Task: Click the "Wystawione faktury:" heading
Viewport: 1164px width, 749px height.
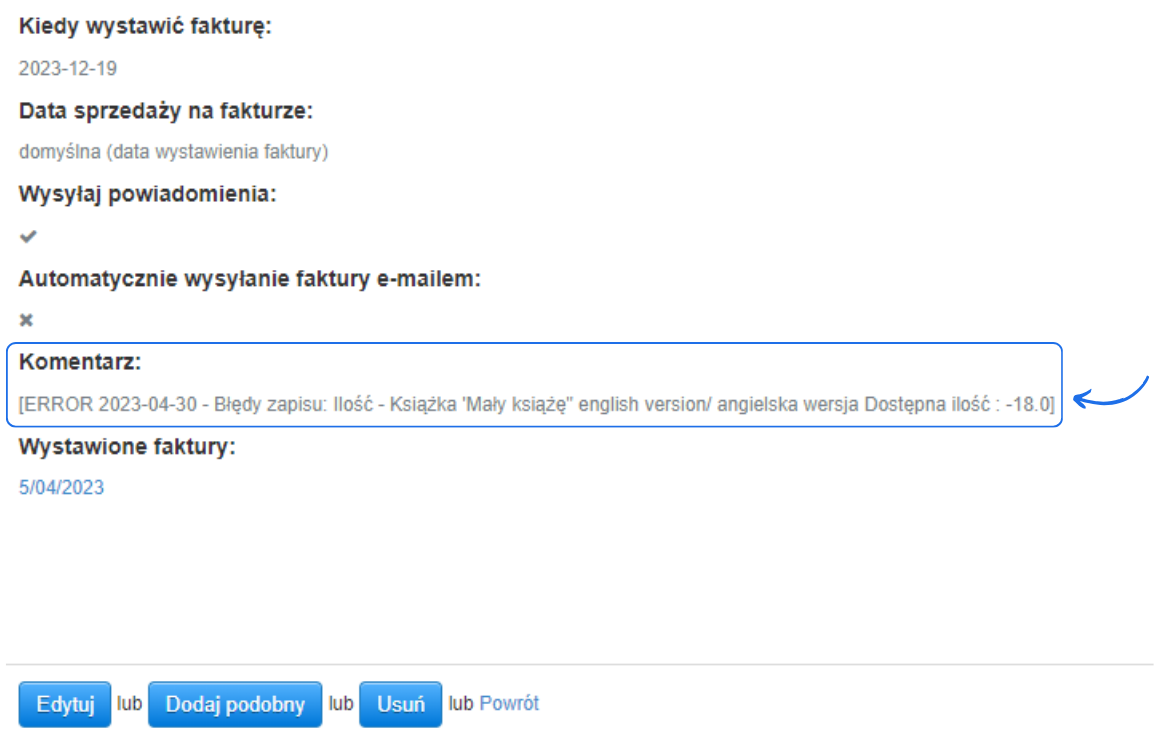Action: (x=127, y=446)
